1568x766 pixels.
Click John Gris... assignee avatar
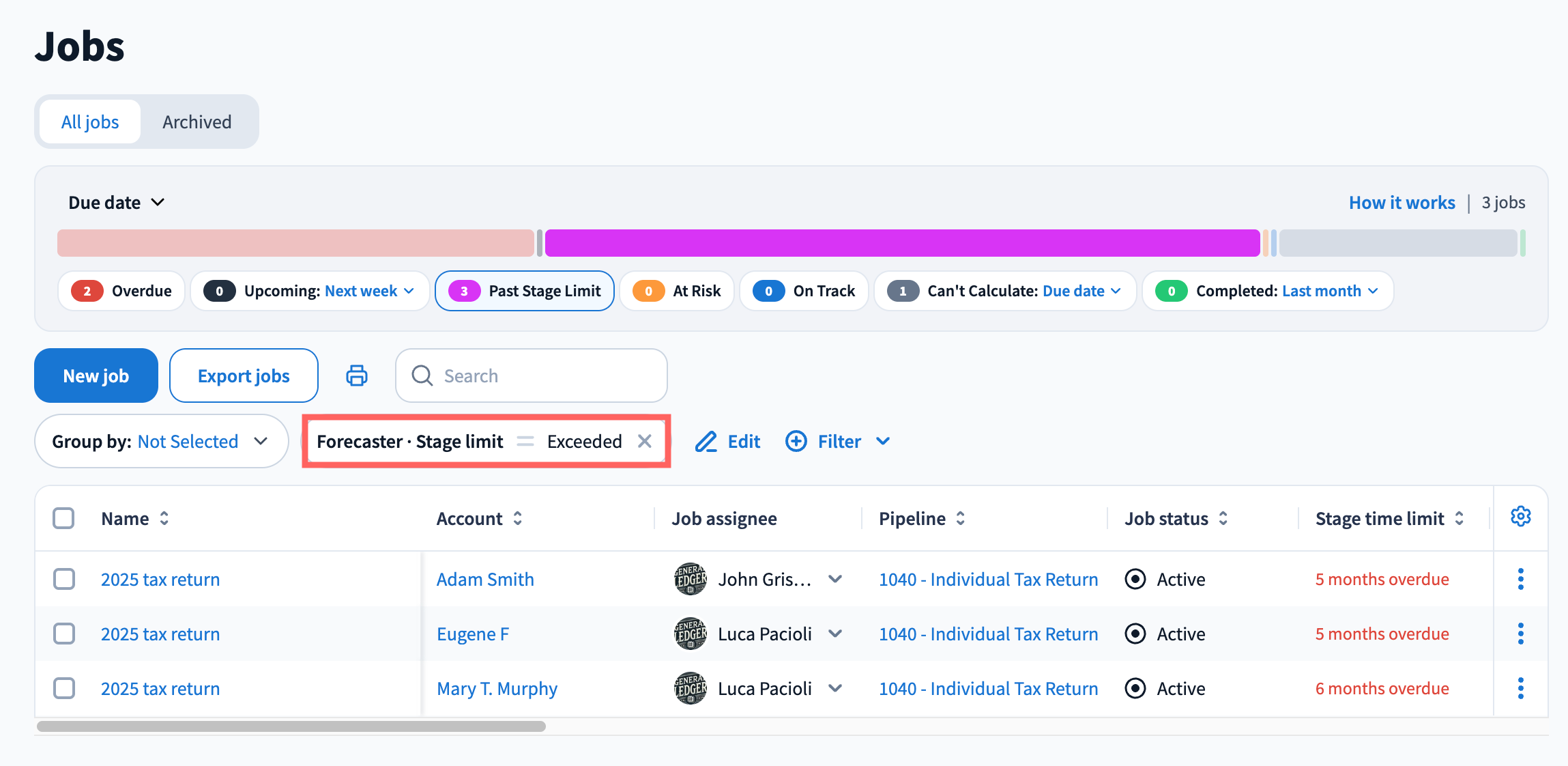coord(690,579)
